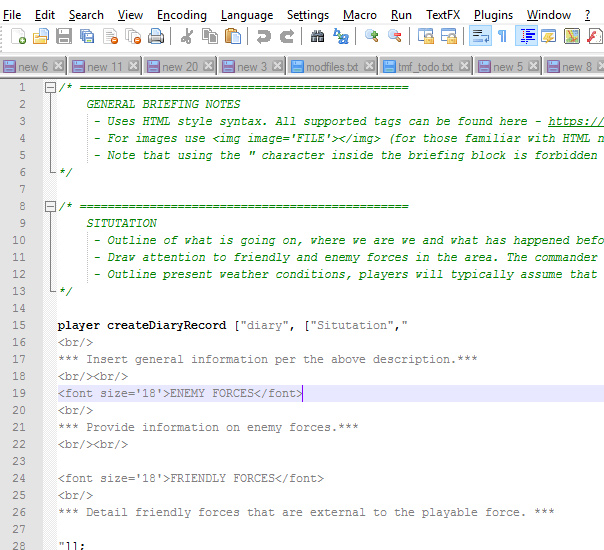Image resolution: width=604 pixels, height=550 pixels.
Task: Toggle synchronize vertical scrolling icon
Action: click(426, 36)
